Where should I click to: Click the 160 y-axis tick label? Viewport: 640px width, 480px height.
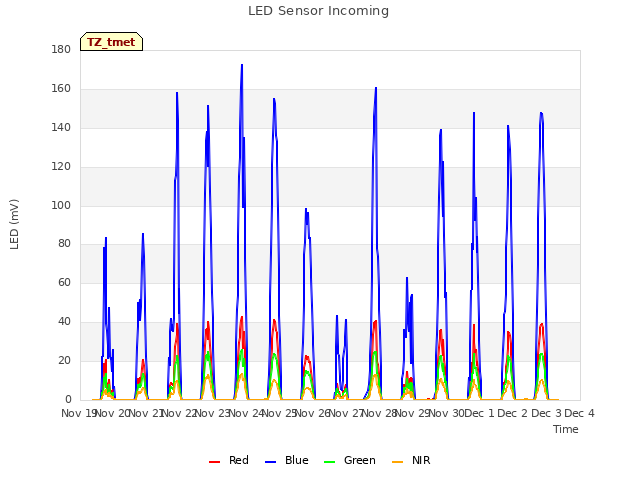[x=61, y=88]
